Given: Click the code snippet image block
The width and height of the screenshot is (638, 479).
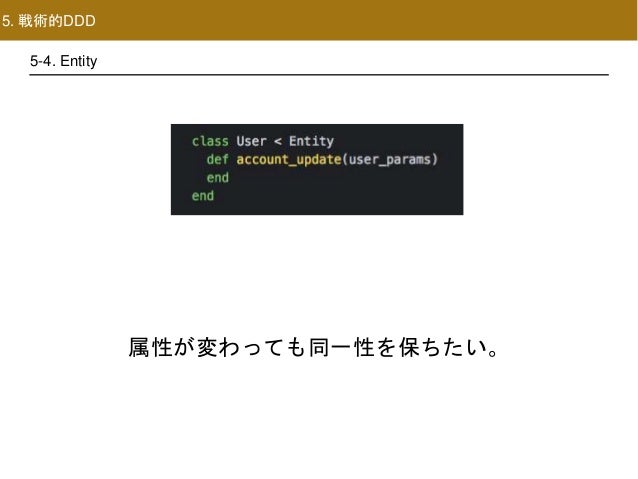Looking at the screenshot, I should pos(317,169).
